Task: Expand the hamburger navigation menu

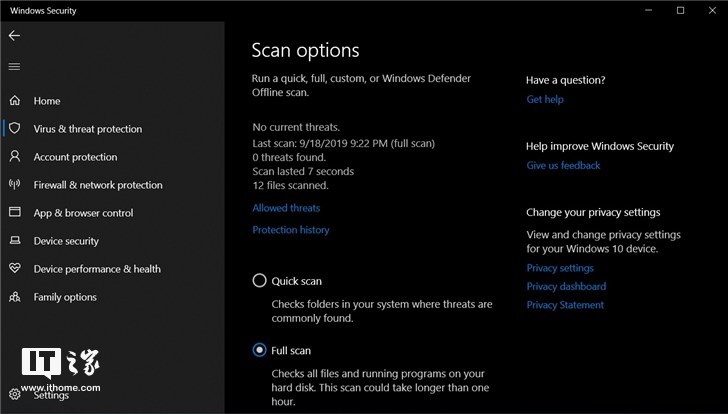Action: tap(14, 67)
